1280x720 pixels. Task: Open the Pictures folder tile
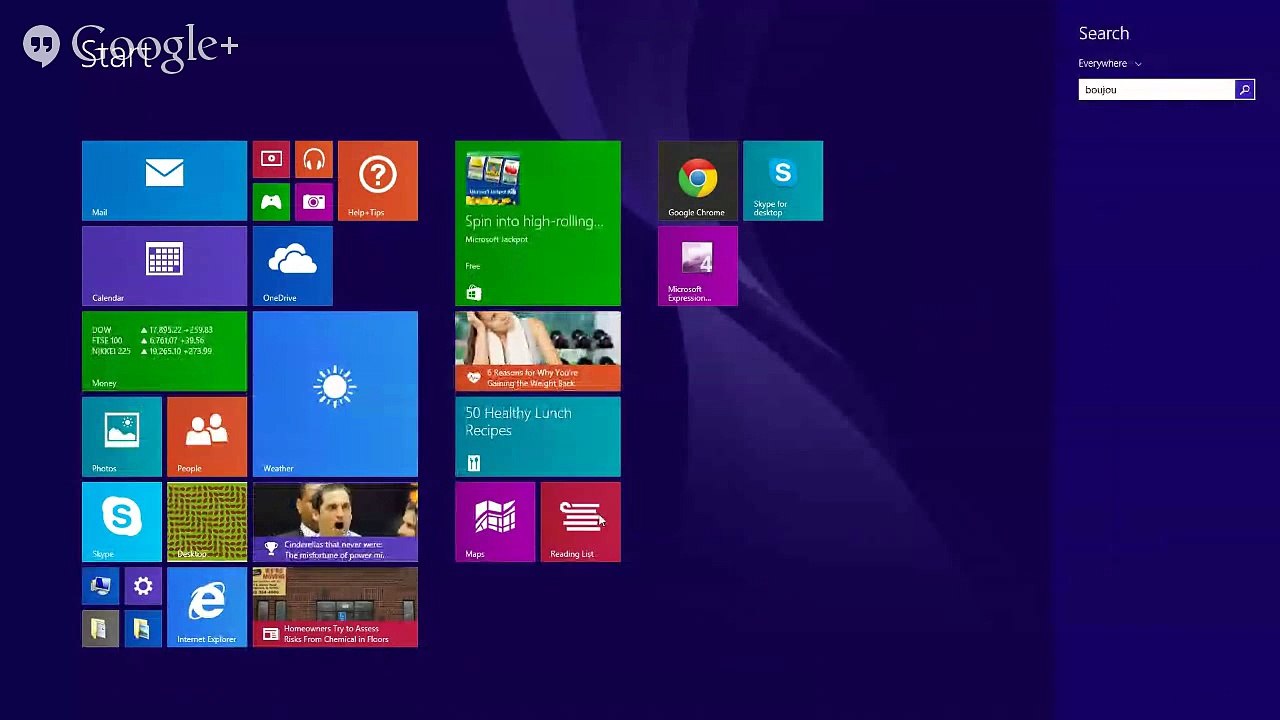(x=143, y=629)
